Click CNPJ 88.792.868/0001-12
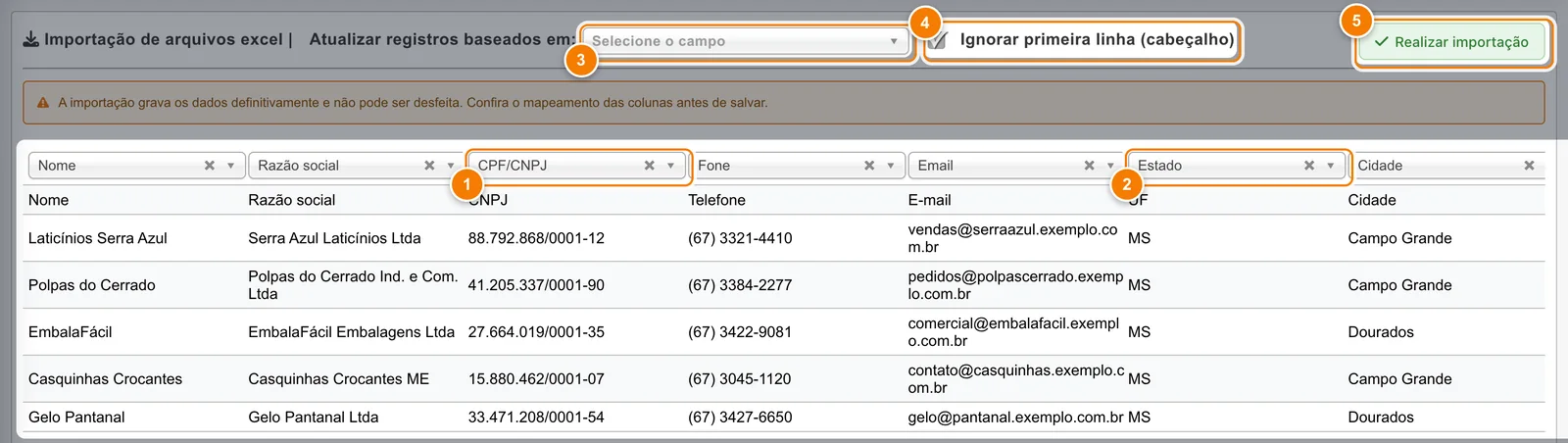This screenshot has width=1568, height=443. point(536,238)
